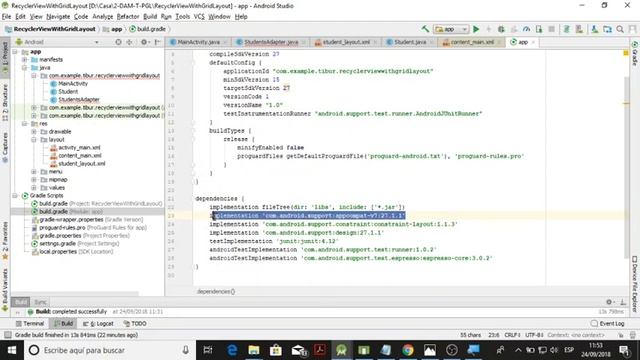Click the editor vertical scrollbar
Screen dimensions: 640x360
pos(627,167)
